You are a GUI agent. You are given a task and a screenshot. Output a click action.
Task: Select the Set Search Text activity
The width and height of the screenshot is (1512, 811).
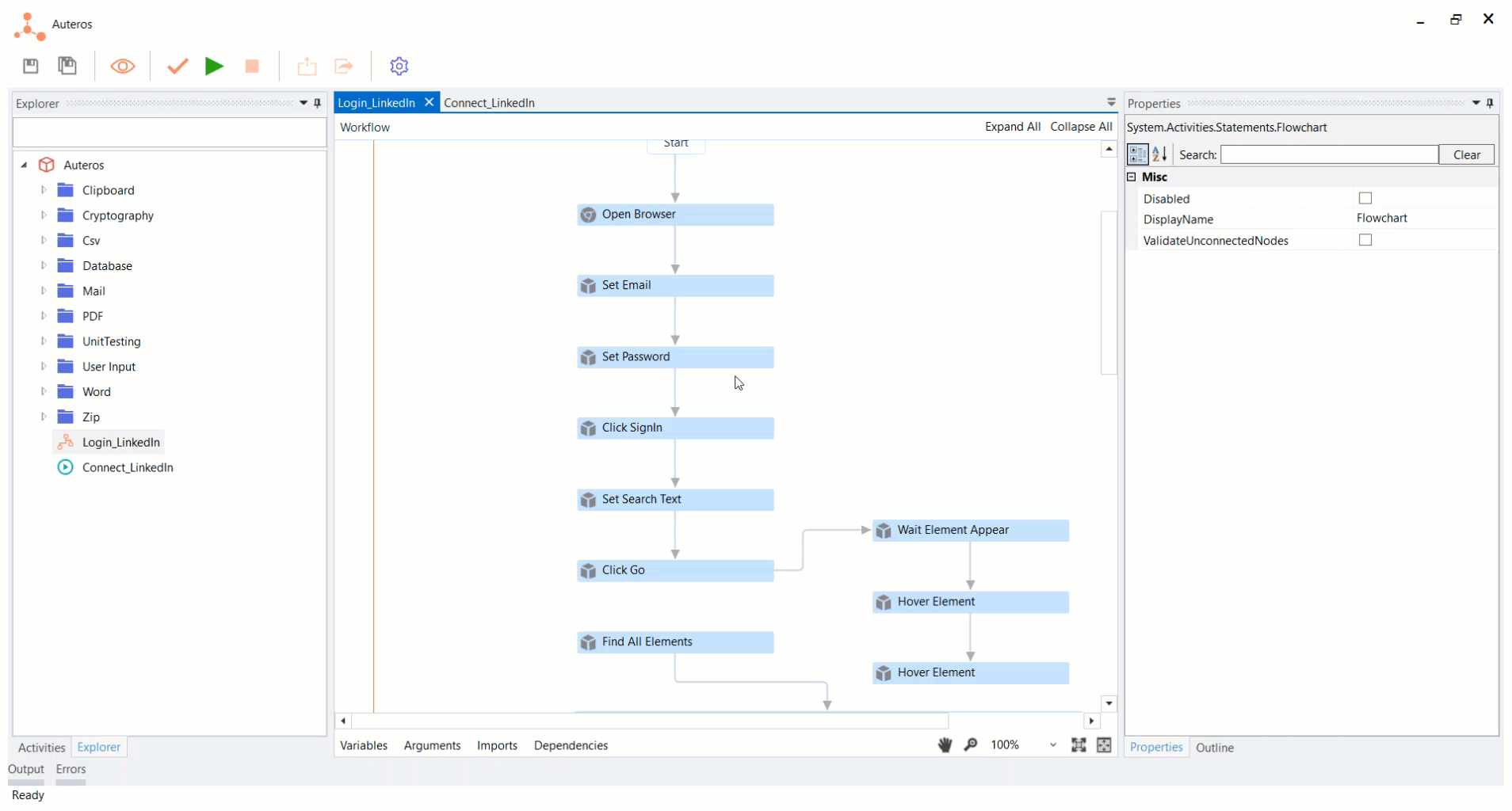[675, 500]
